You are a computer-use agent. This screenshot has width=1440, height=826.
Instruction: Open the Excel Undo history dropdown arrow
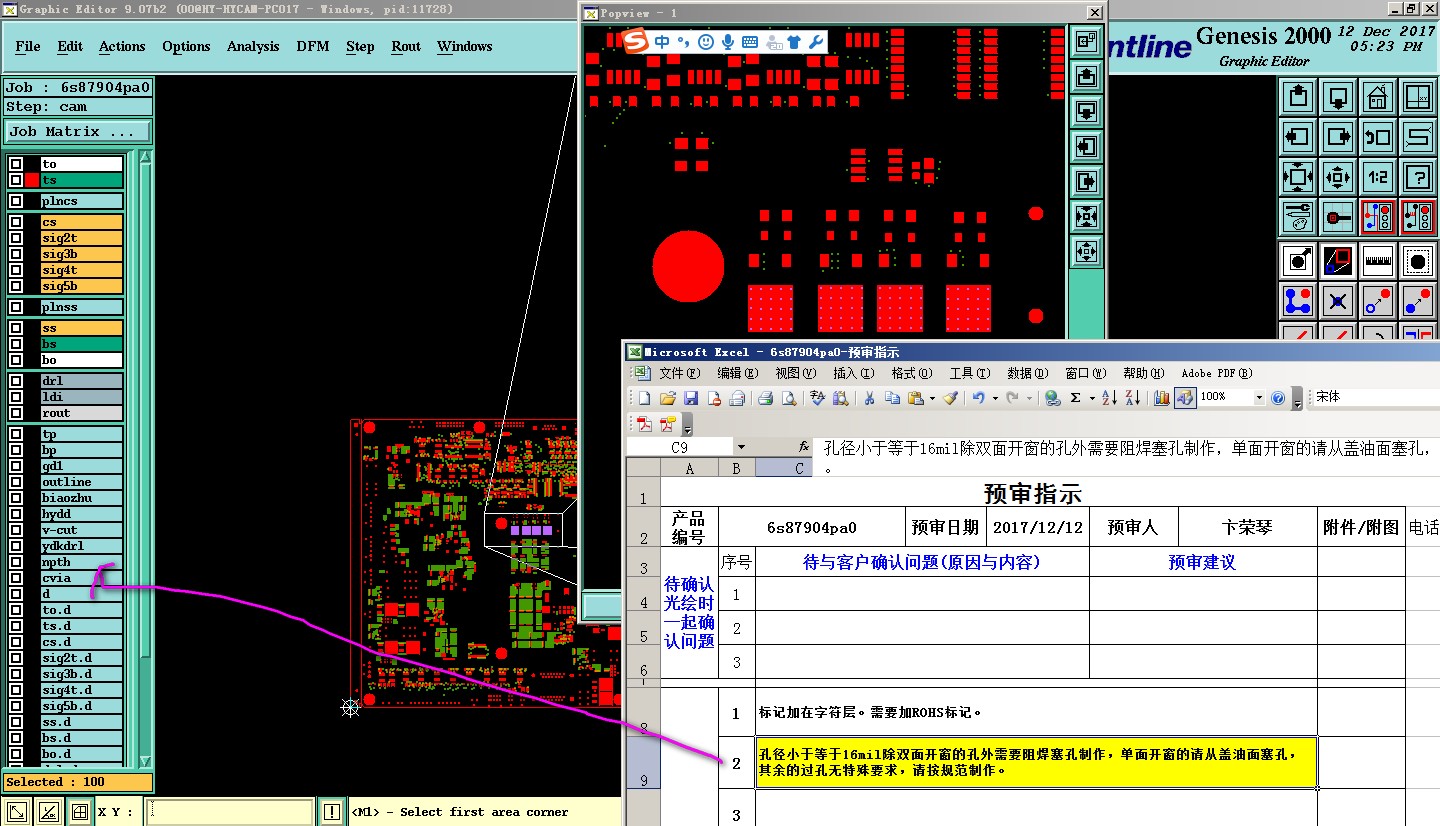click(x=994, y=398)
